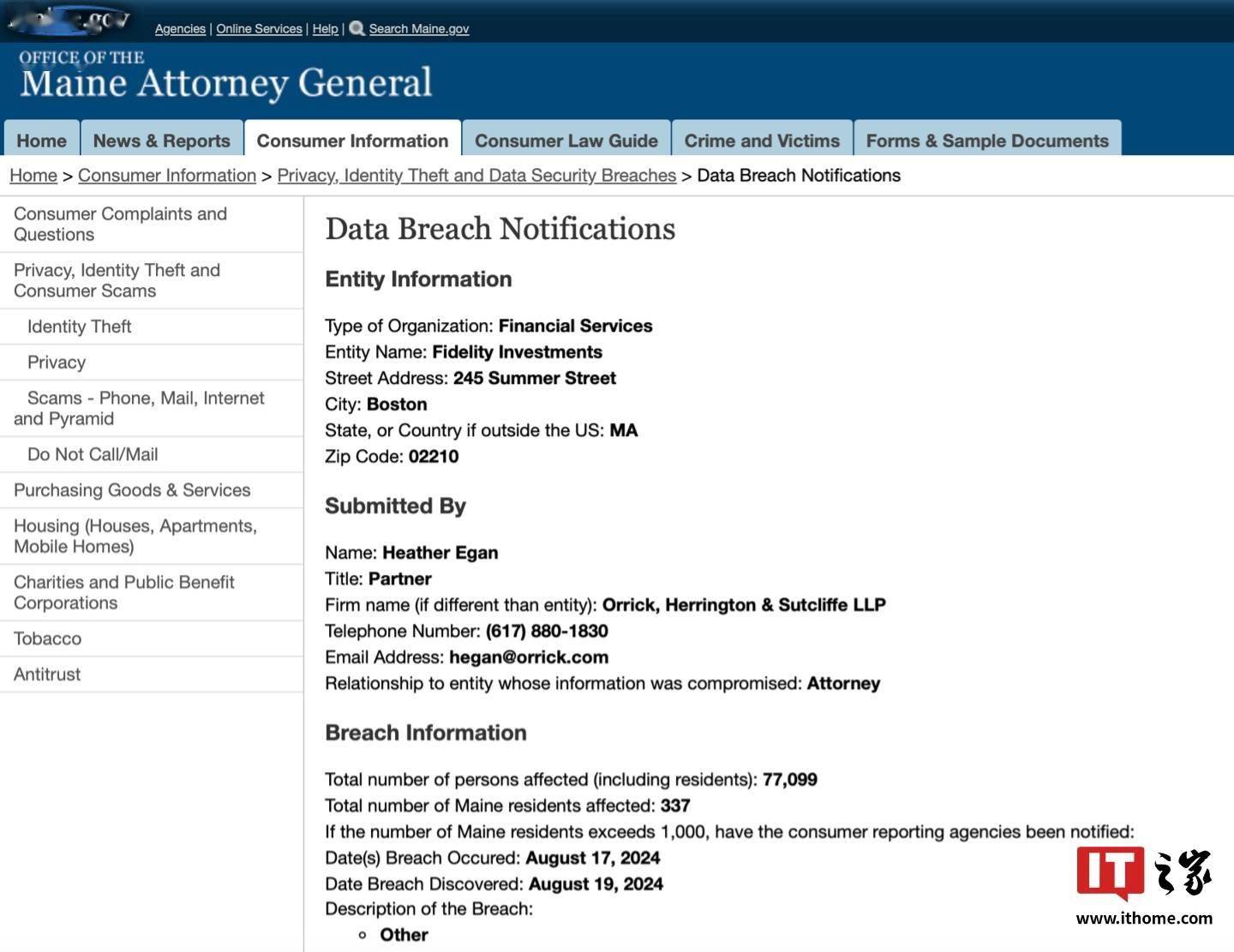Open the Crime and Victims tab
The height and width of the screenshot is (952, 1234).
point(762,140)
